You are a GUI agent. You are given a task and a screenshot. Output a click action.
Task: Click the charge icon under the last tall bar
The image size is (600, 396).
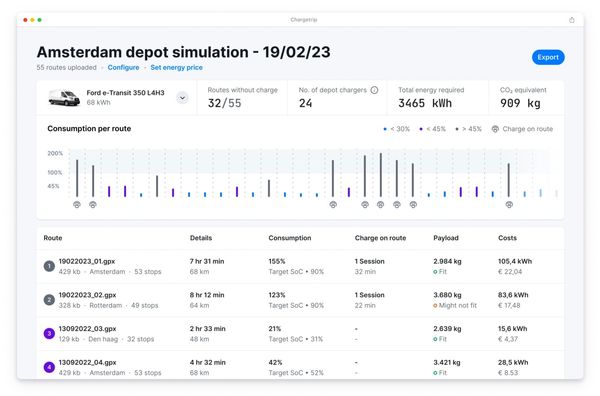[x=509, y=205]
